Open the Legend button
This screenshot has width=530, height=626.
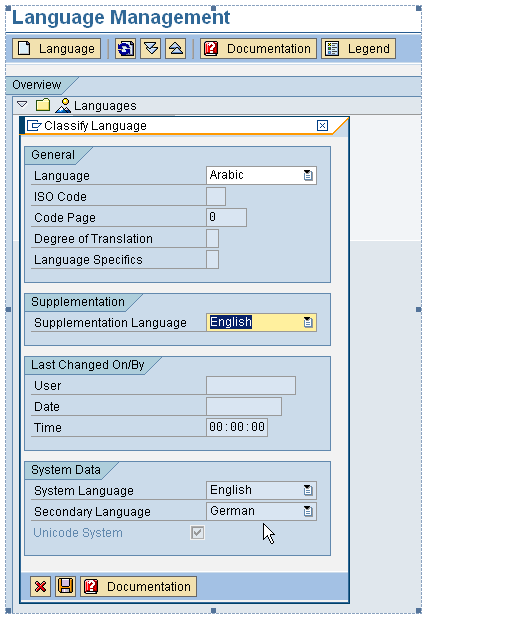click(358, 49)
